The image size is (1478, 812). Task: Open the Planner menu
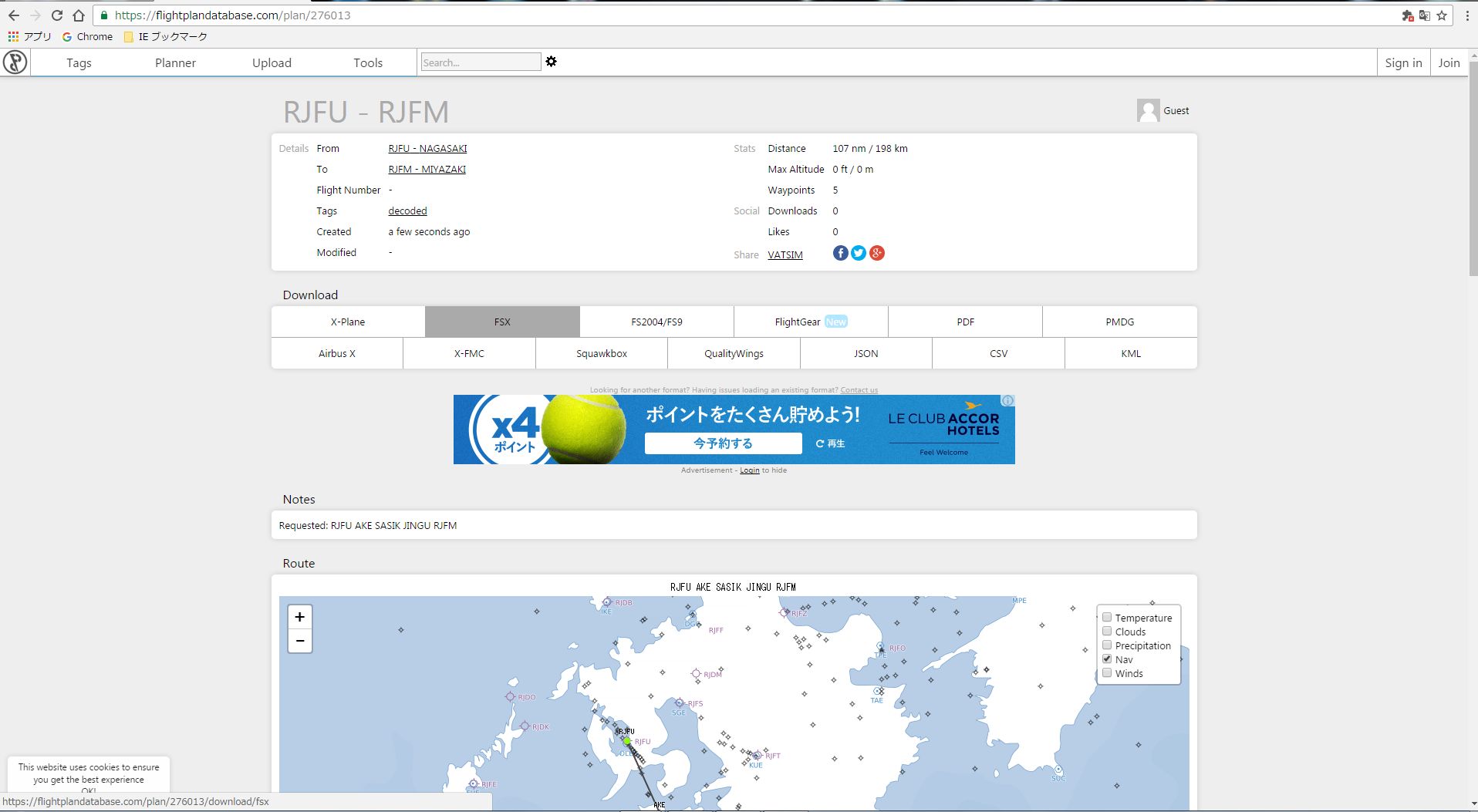pos(175,62)
